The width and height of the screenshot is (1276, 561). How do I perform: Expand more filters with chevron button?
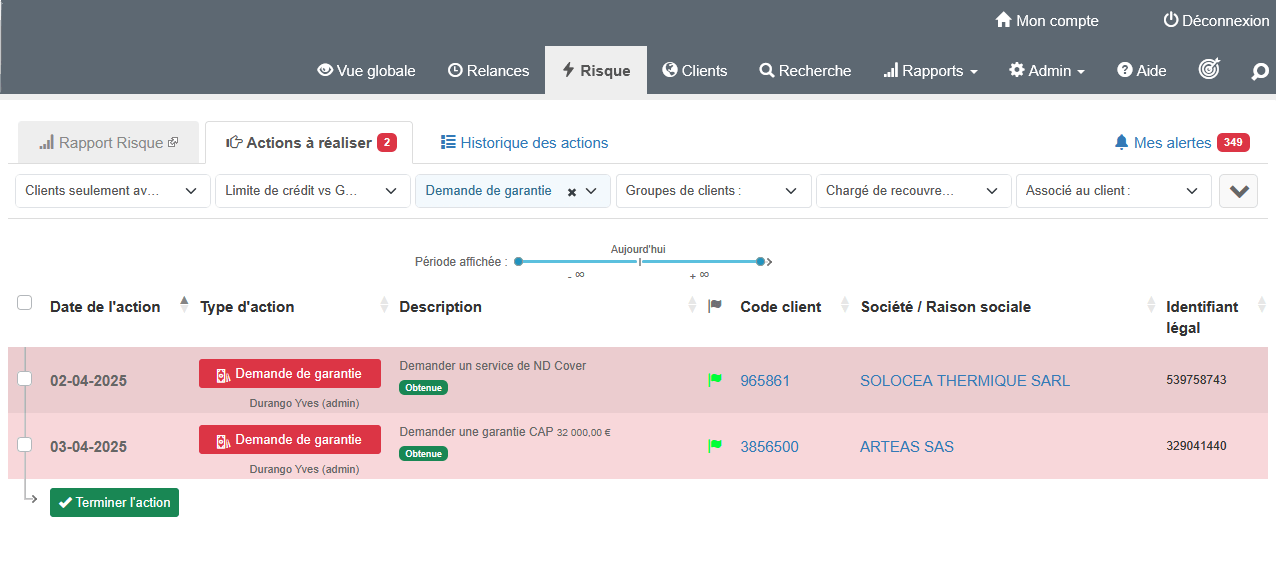click(1238, 191)
